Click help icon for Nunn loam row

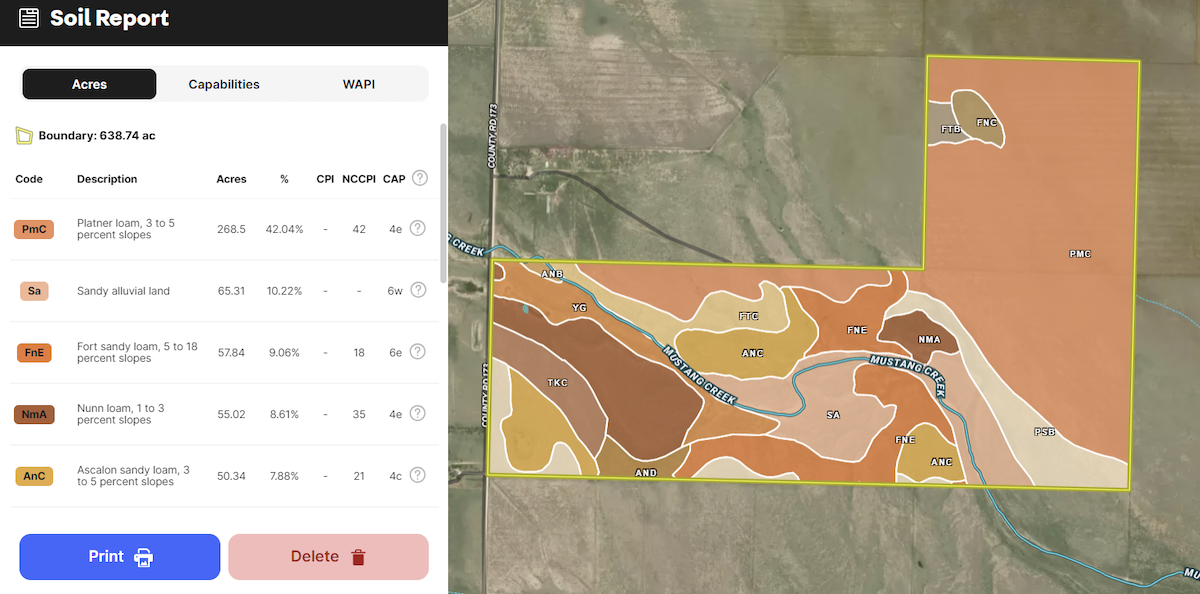click(x=418, y=413)
